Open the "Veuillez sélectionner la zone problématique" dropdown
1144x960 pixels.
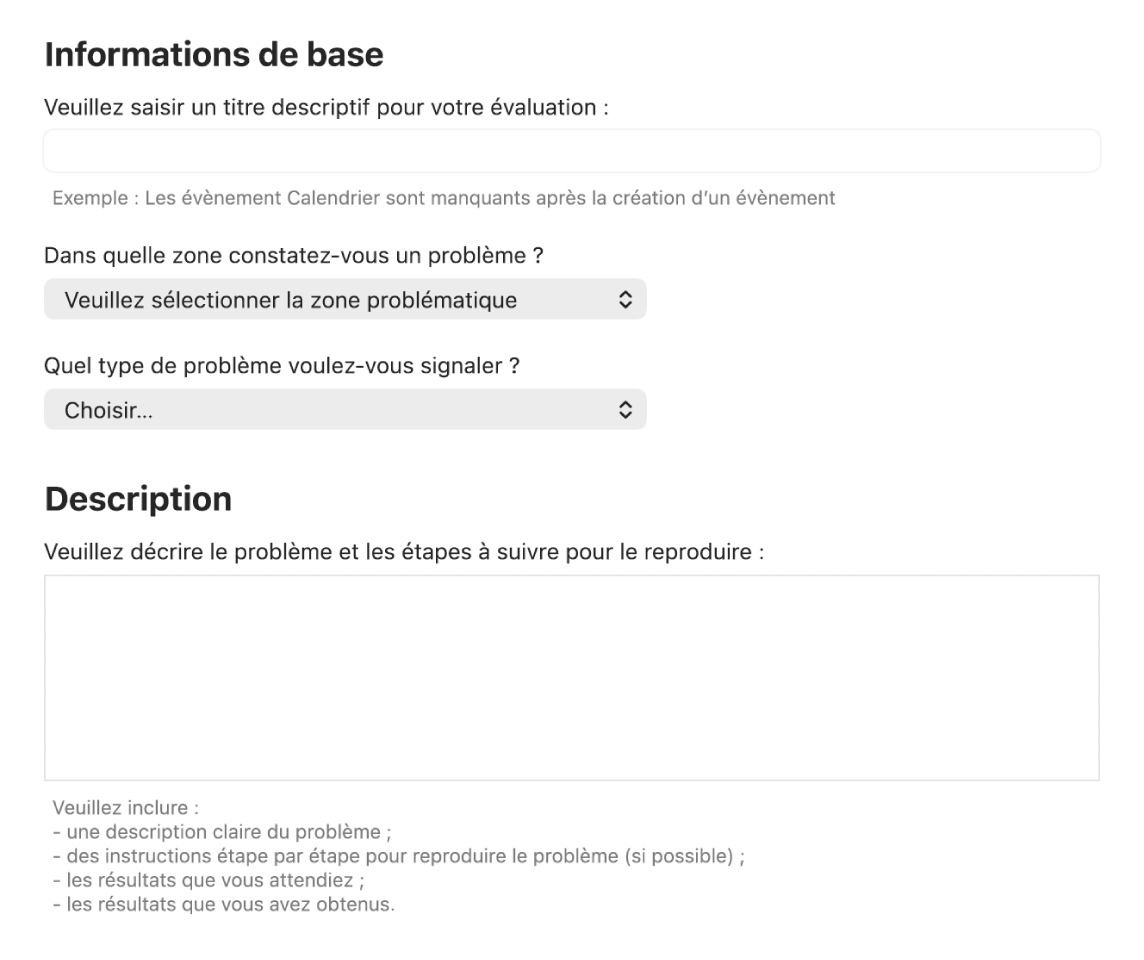pos(290,300)
